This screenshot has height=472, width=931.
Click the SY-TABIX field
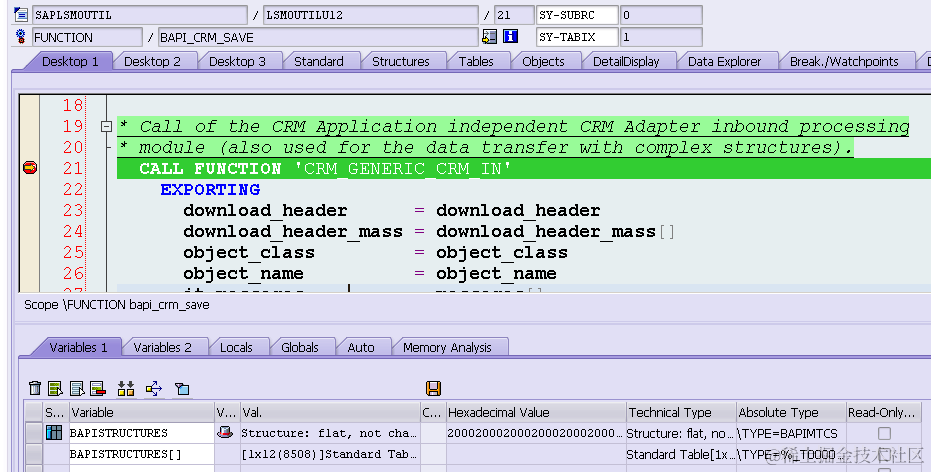577,37
